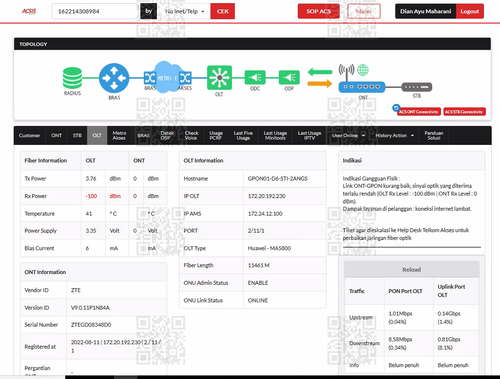This screenshot has height=379, width=500.
Task: Switch to the STB tab
Action: tap(77, 135)
